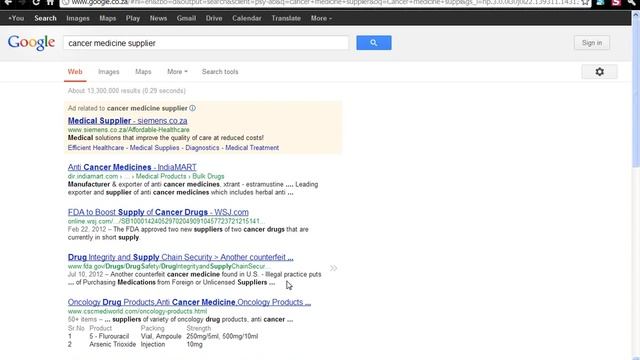This screenshot has height=360, width=640.
Task: Click the blue search magnifier button
Action: [373, 43]
